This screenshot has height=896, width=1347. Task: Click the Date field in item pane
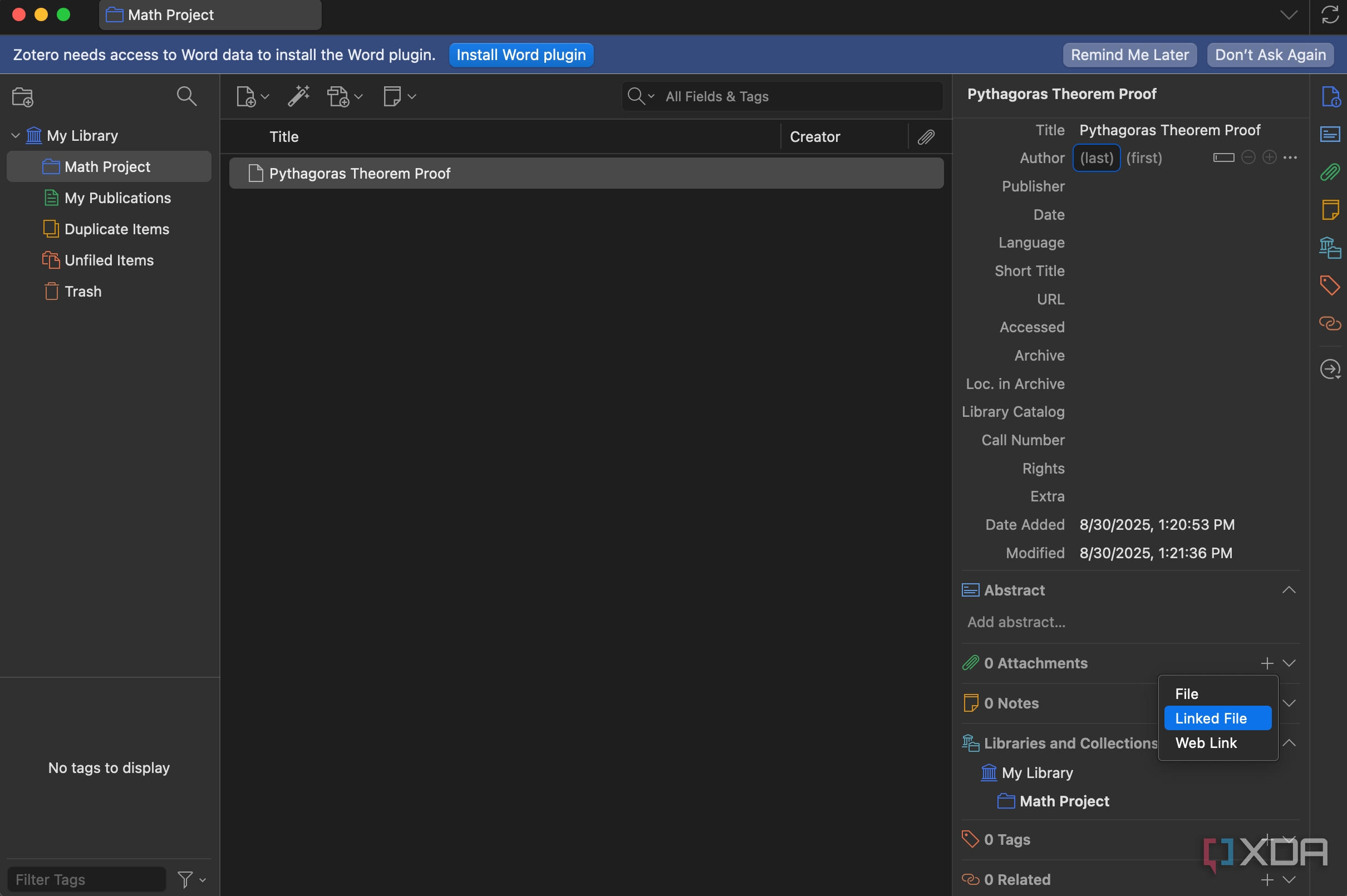coord(1186,215)
